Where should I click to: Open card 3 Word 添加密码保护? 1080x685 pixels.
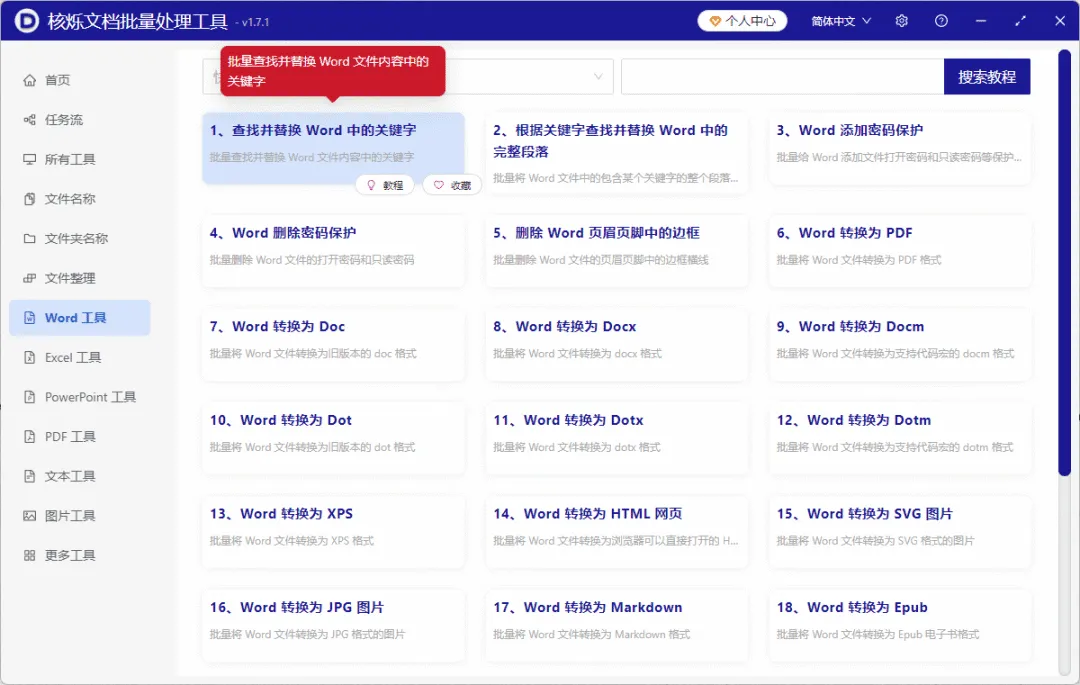tap(900, 148)
